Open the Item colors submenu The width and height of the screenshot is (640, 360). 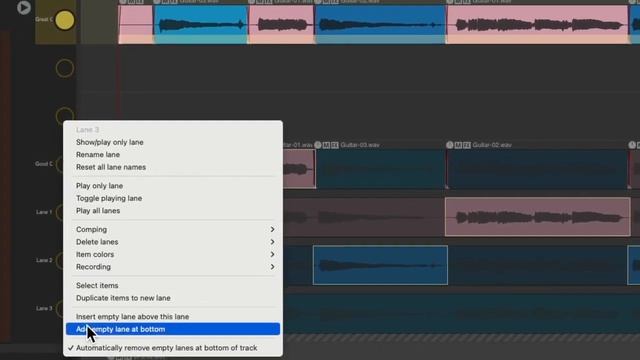pos(173,254)
